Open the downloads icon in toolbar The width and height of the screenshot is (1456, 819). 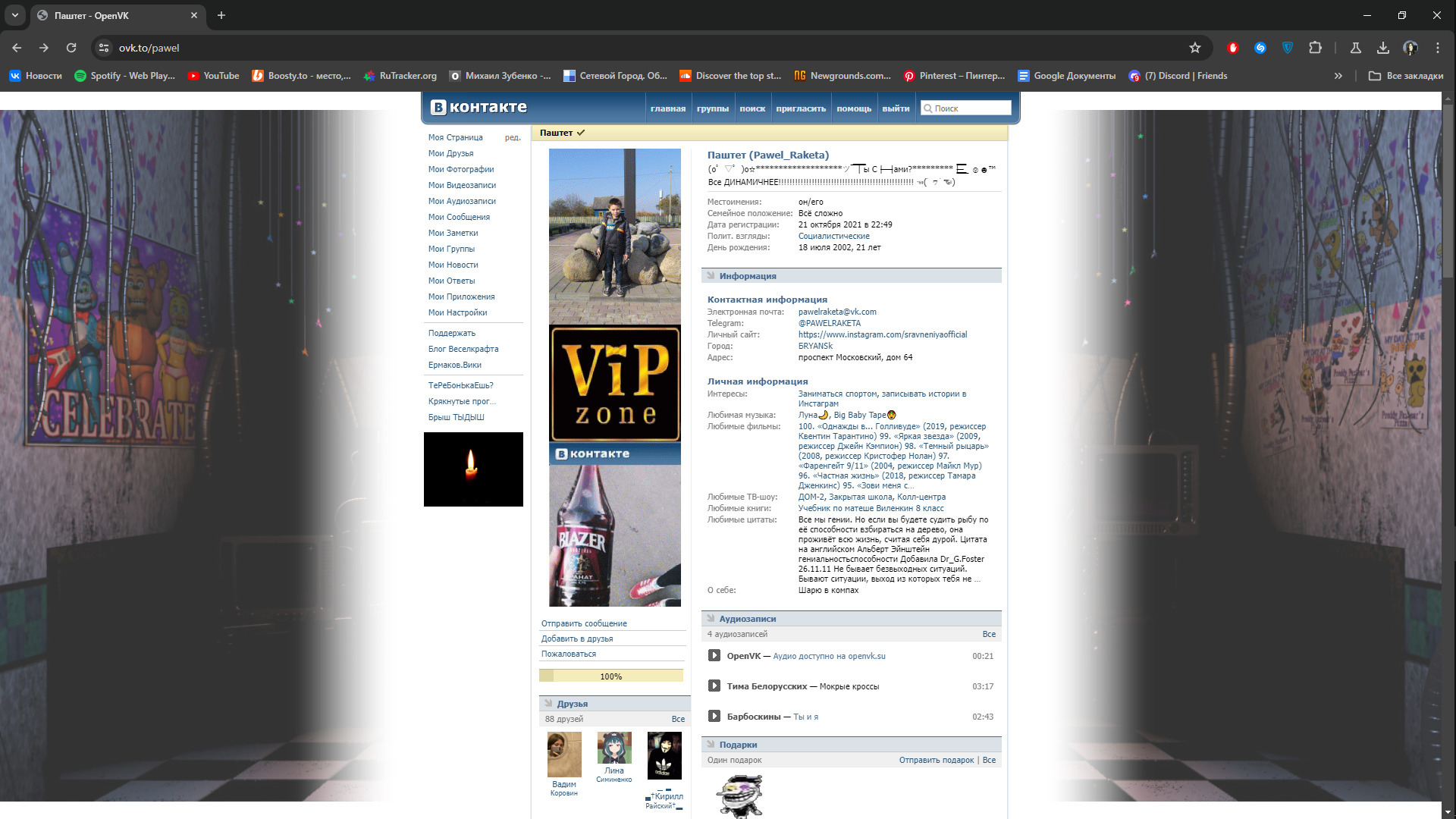(x=1383, y=48)
